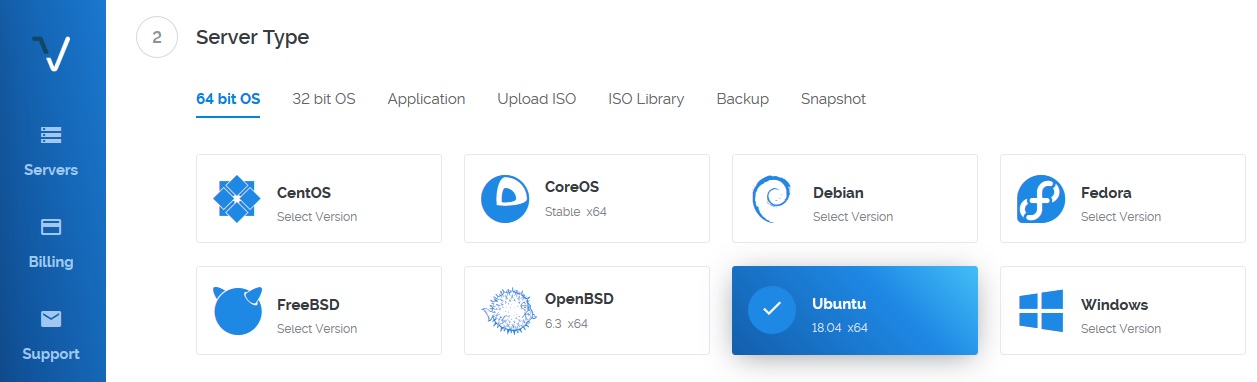Expand Debian Select Version dropdown
This screenshot has width=1257, height=382.
(853, 216)
